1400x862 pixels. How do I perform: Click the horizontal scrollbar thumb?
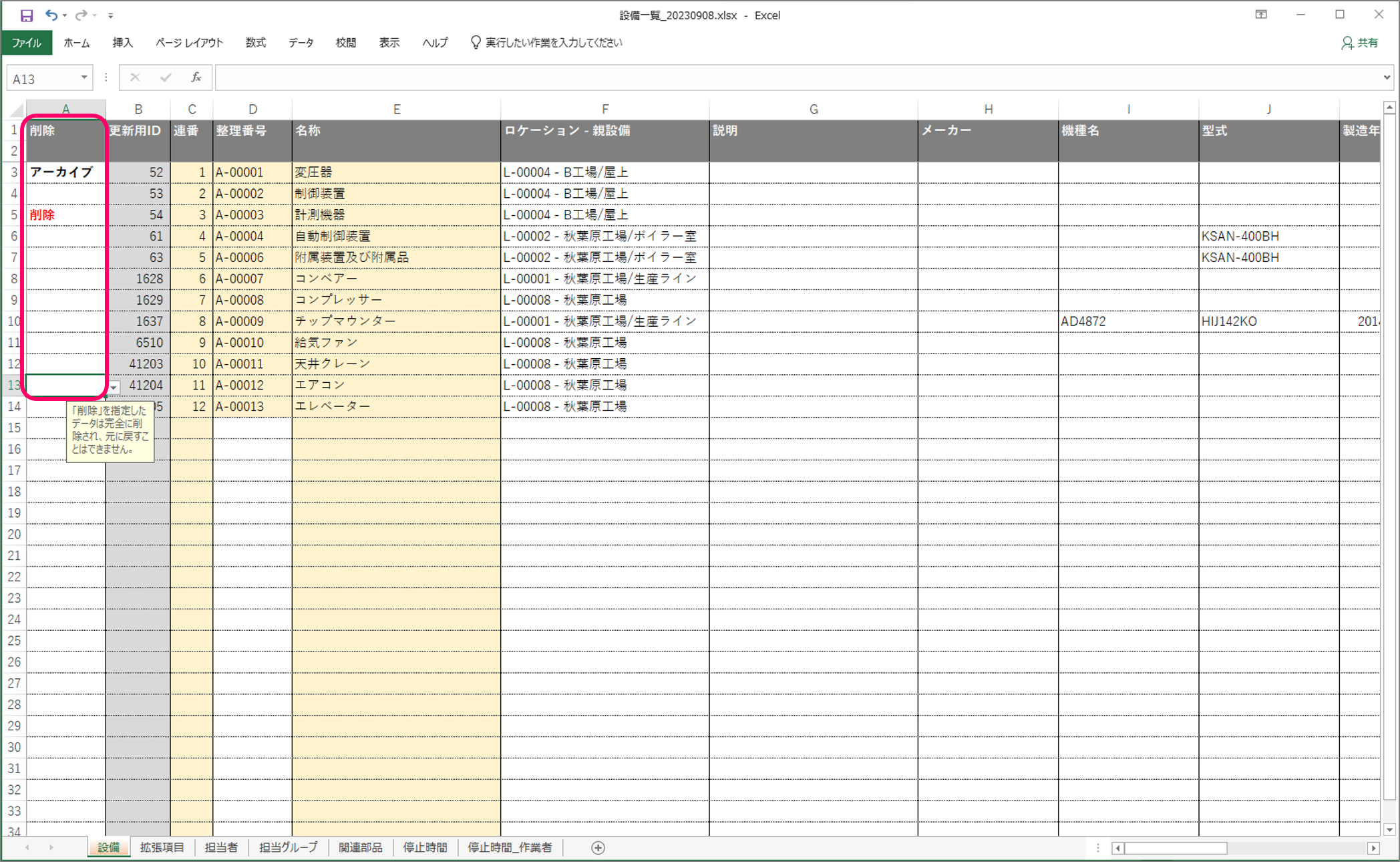(x=1176, y=847)
